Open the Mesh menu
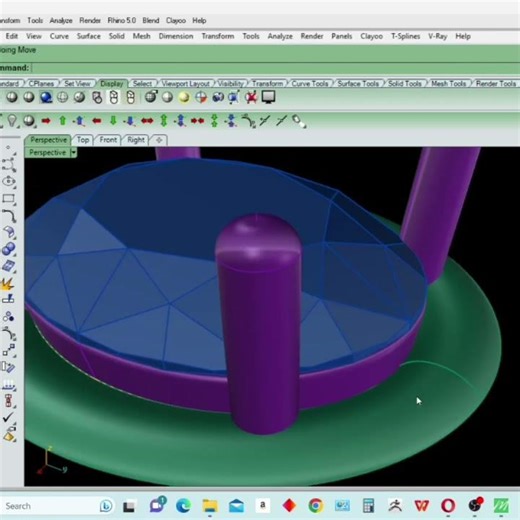 point(142,36)
